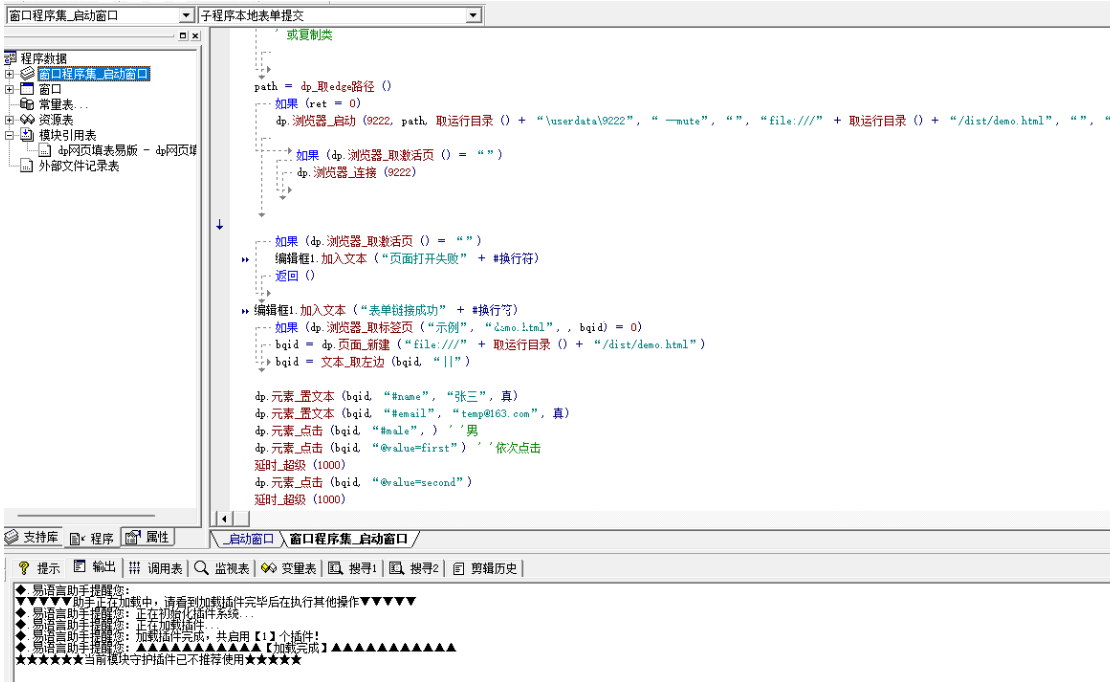Screen dimensions: 1110x682
Task: Open the 监视表 magnifier tab
Action: (221, 568)
